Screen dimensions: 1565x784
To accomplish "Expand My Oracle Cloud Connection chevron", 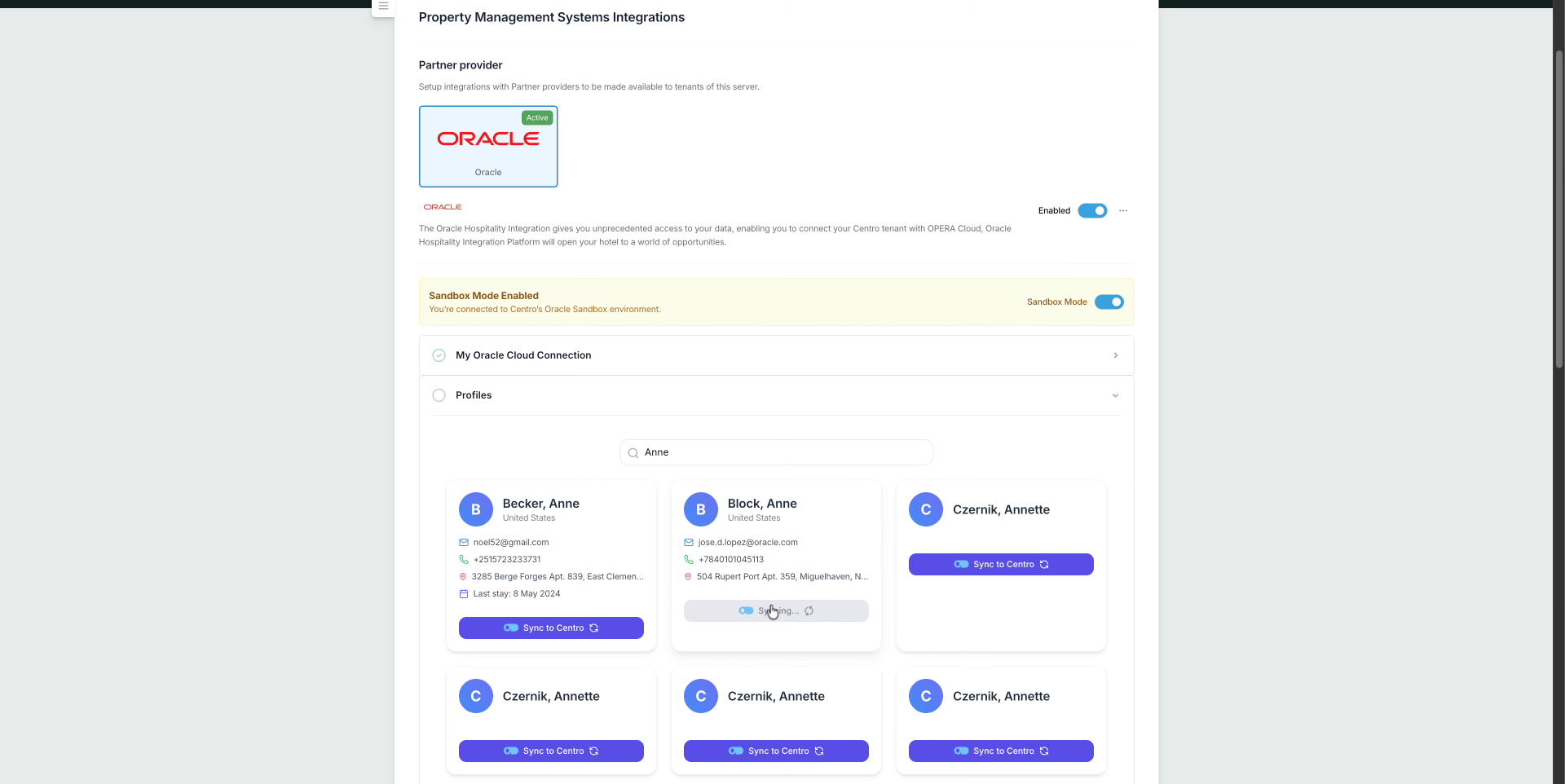I will point(1115,355).
